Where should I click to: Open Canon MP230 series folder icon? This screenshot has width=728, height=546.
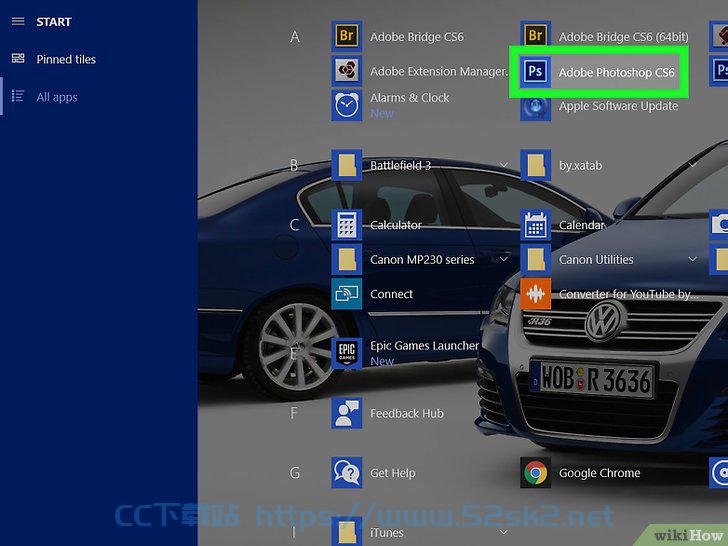click(347, 260)
